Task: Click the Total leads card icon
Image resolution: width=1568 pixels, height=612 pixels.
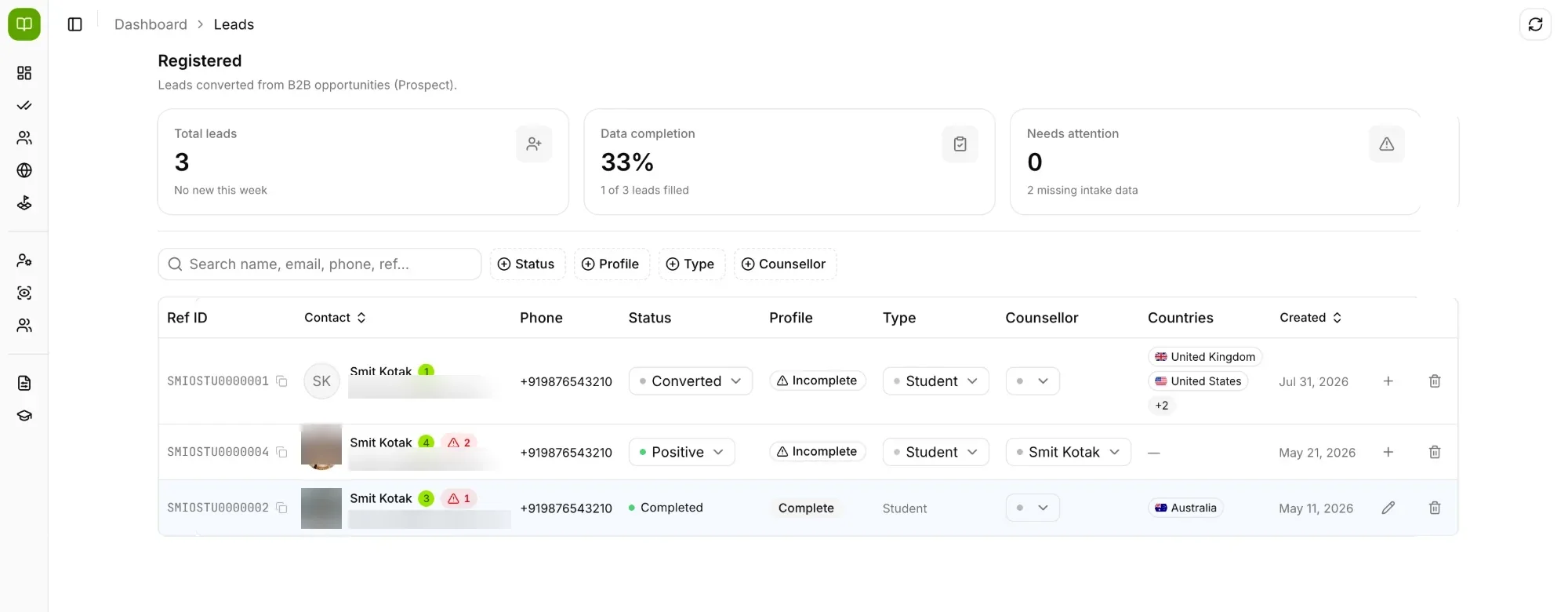Action: (x=534, y=144)
